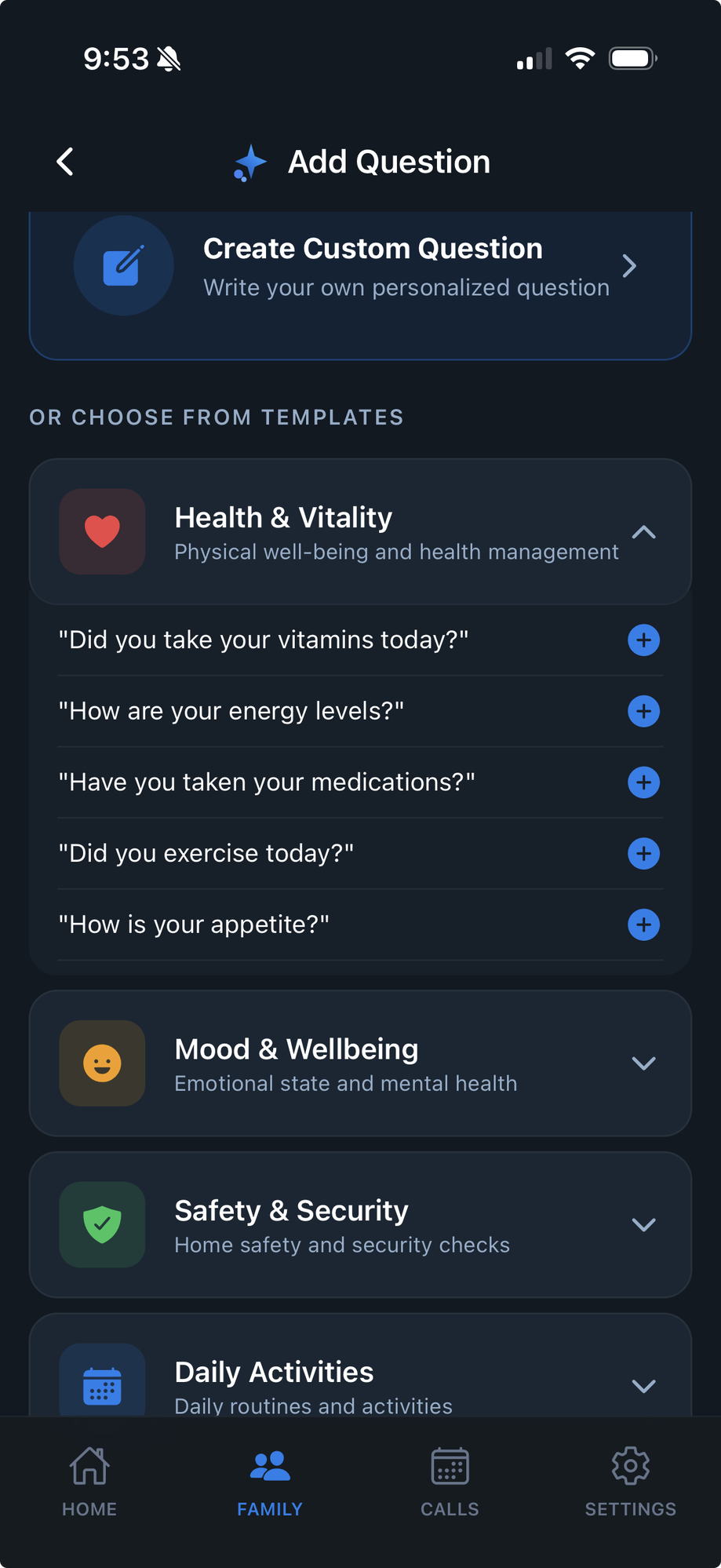
Task: Collapse the Health & Vitality section
Action: point(643,531)
